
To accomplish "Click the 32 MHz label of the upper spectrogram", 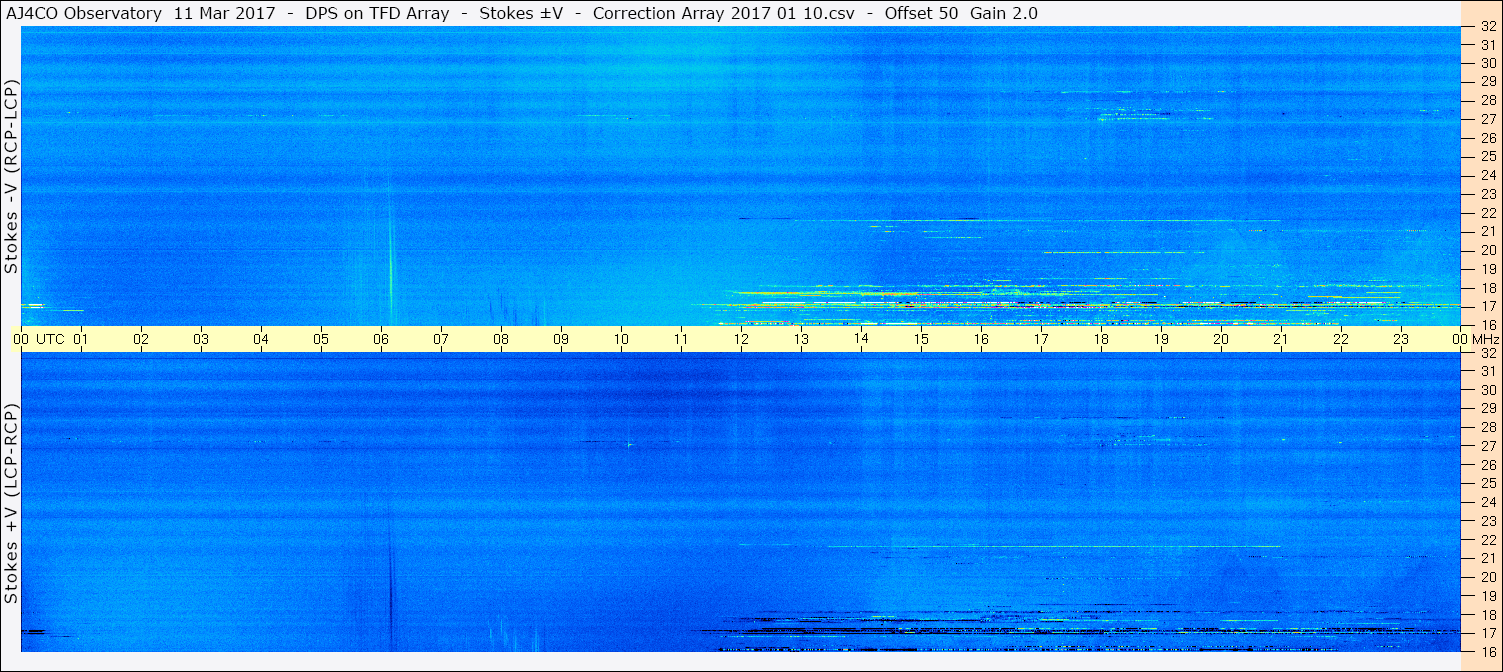I will point(1487,26).
